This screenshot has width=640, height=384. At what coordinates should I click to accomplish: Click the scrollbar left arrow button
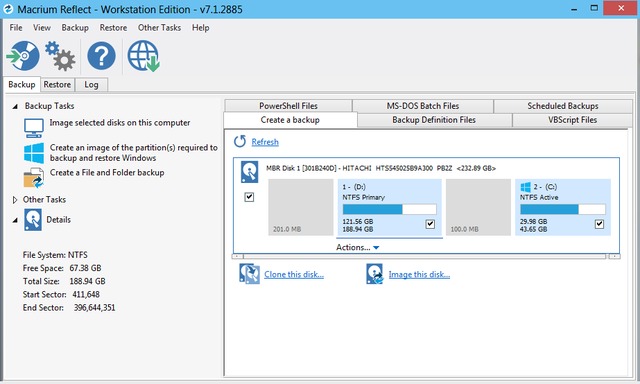(238, 256)
